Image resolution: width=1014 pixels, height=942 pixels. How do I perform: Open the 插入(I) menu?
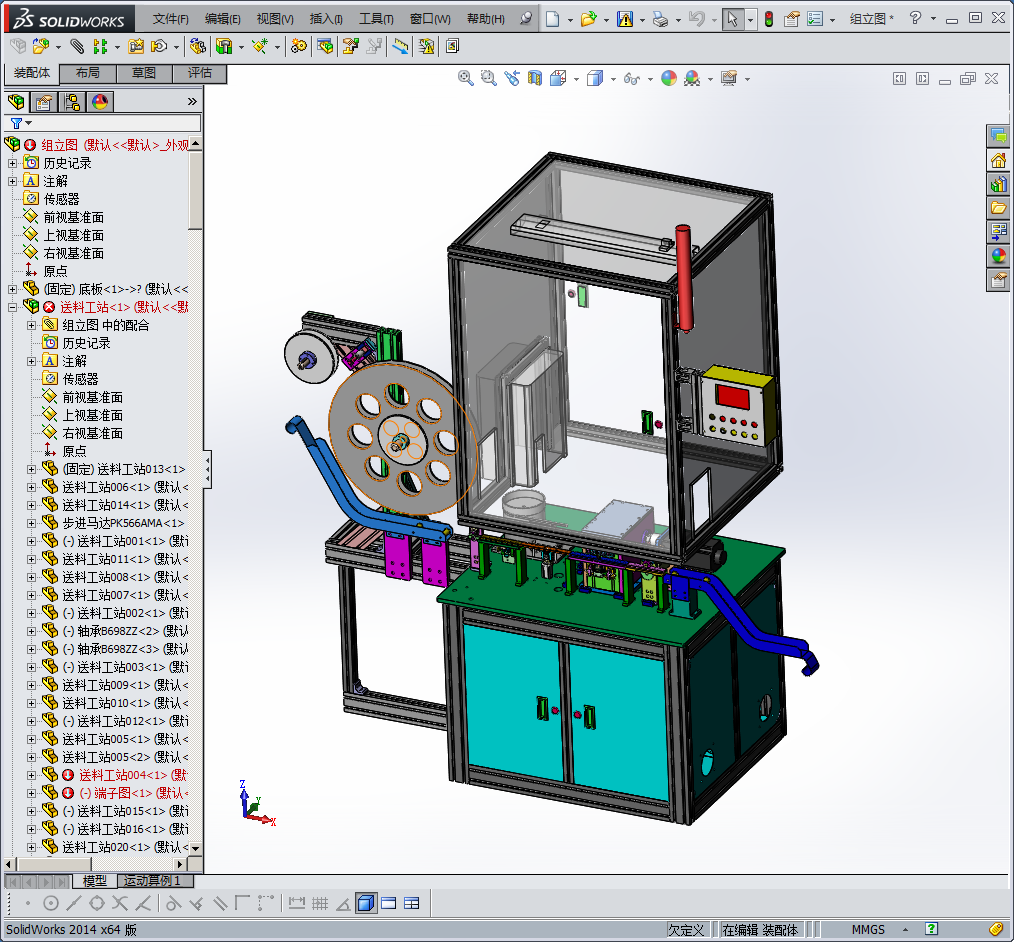[x=326, y=19]
